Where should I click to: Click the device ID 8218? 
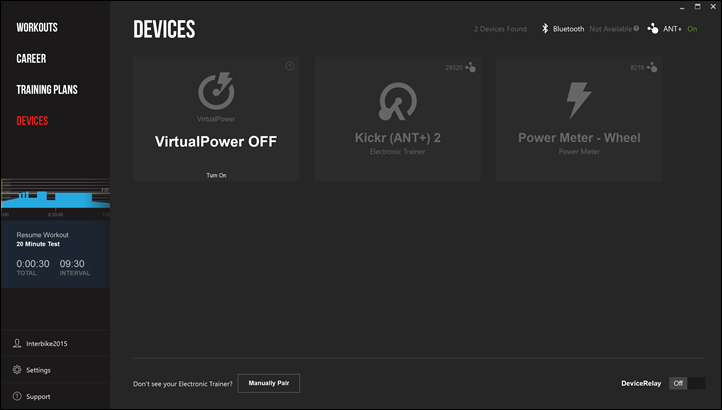[637, 68]
